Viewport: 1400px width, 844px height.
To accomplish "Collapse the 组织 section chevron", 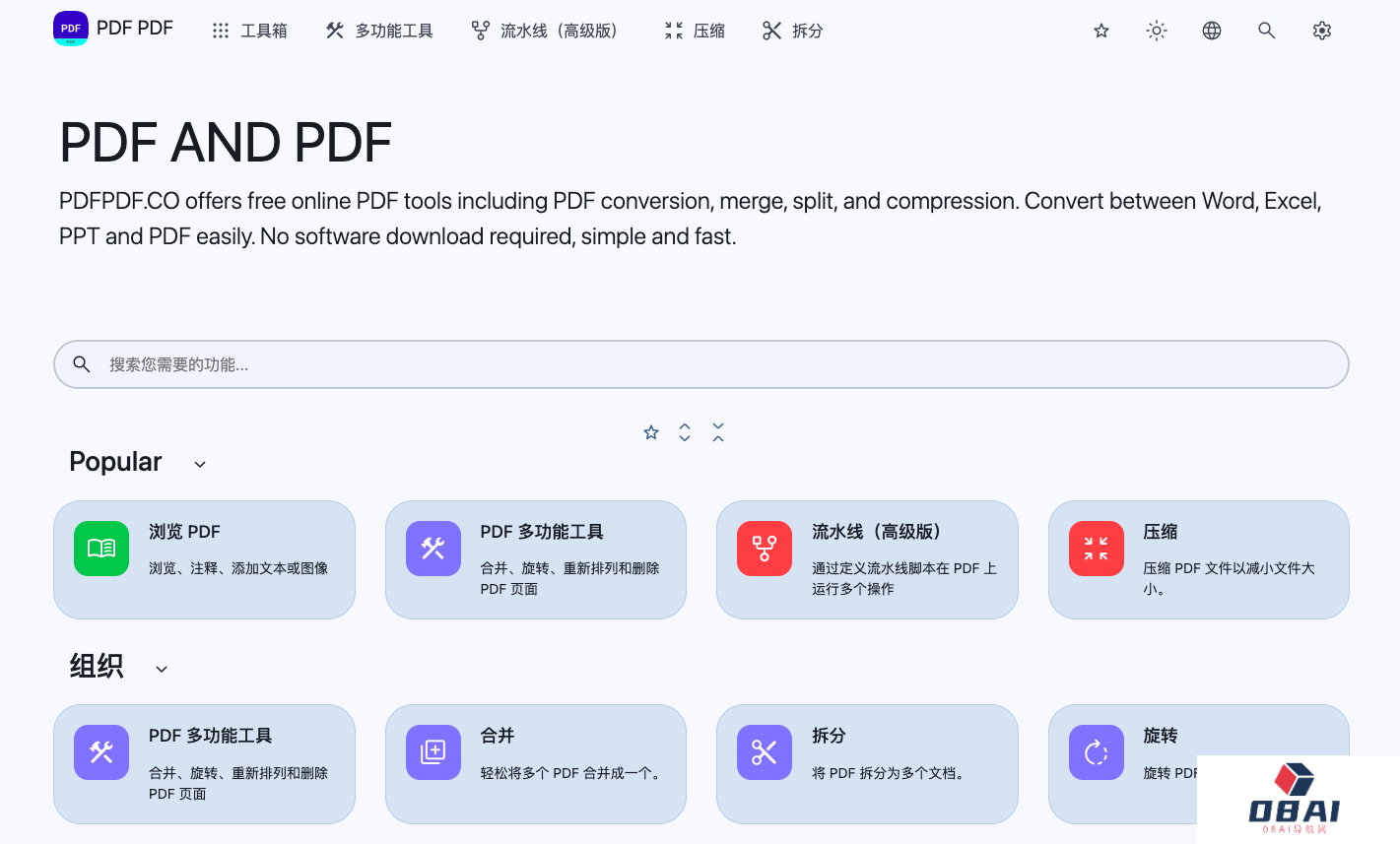I will 162,669.
